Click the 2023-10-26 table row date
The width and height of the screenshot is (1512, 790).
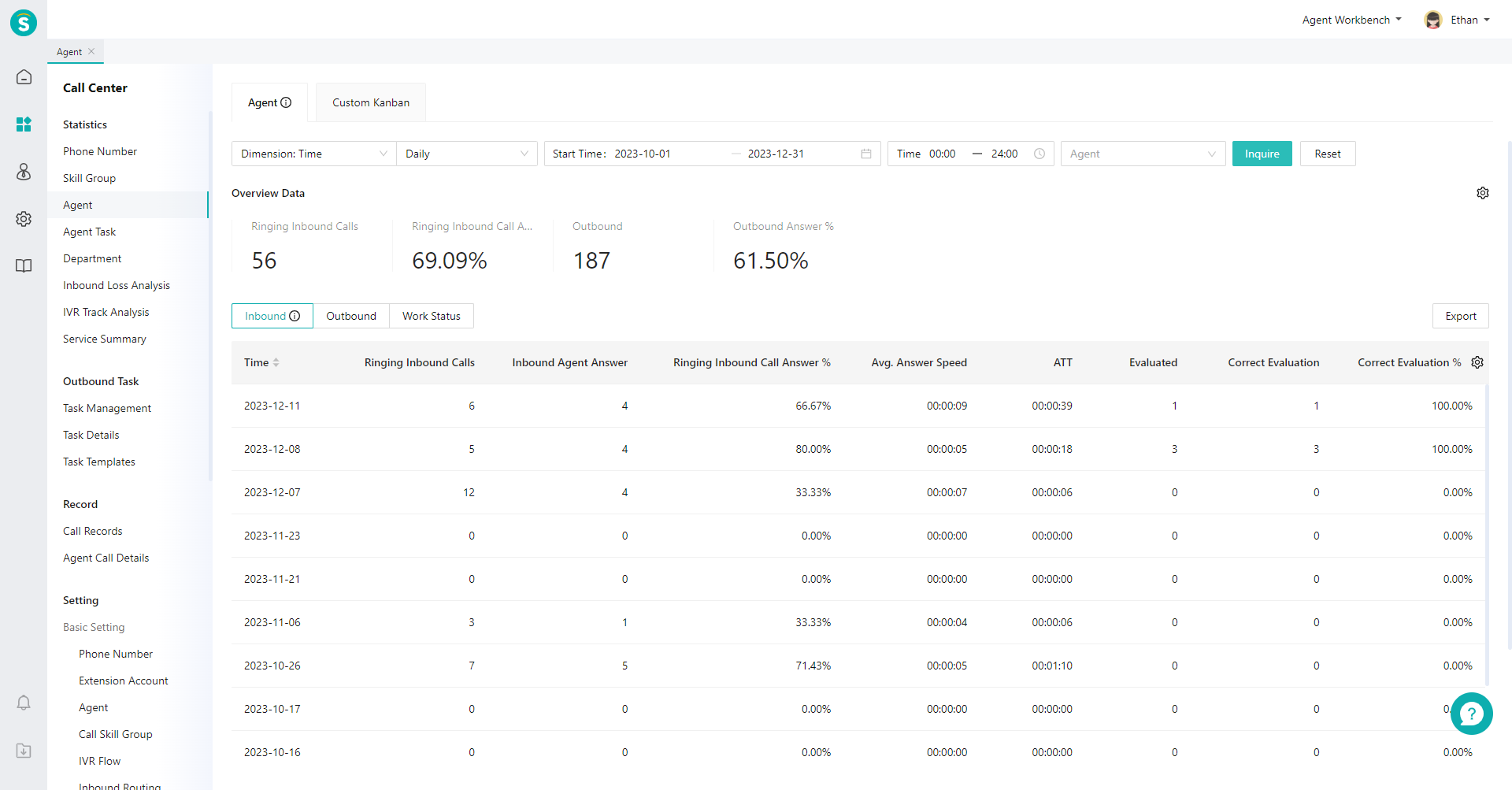tap(272, 666)
